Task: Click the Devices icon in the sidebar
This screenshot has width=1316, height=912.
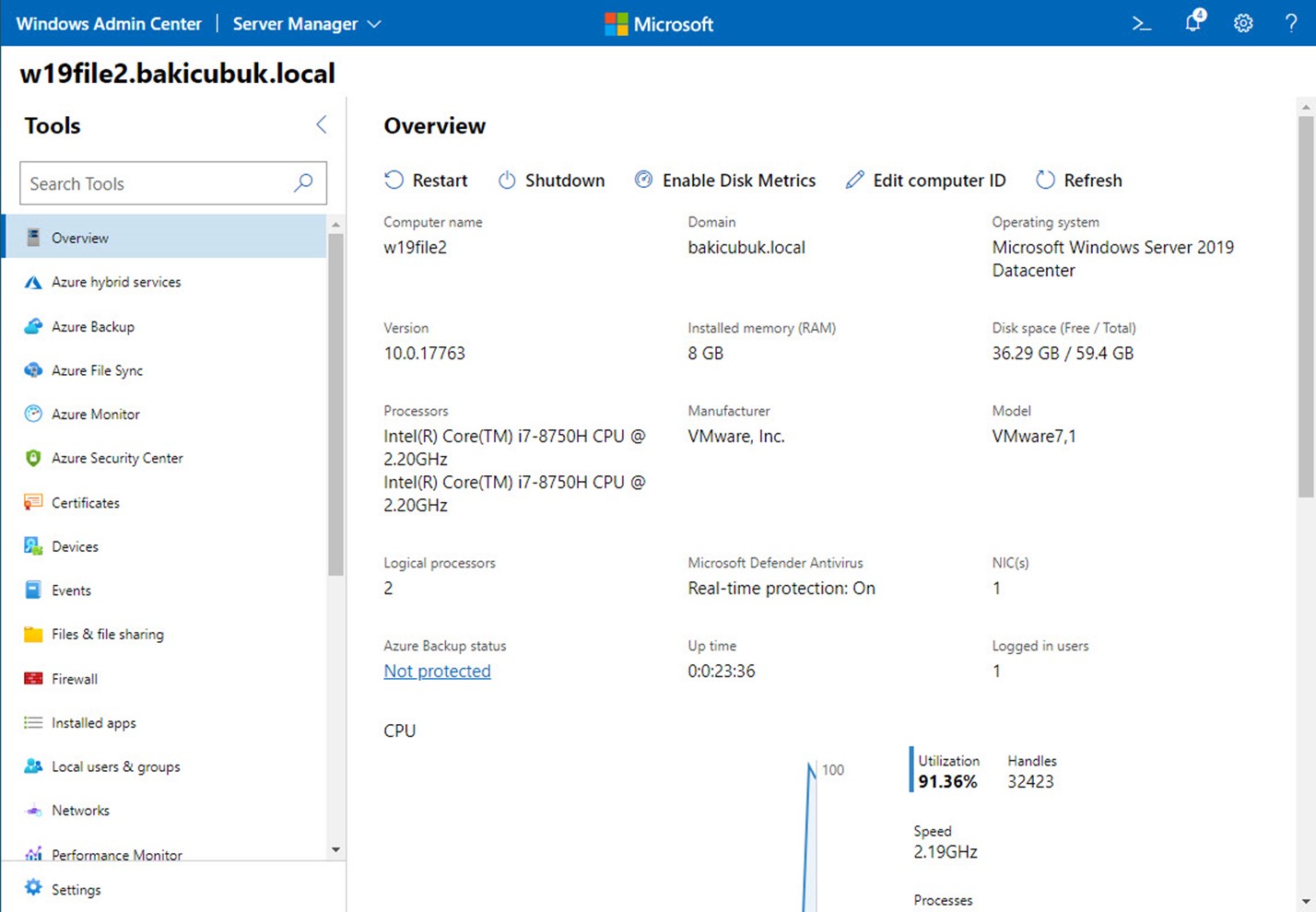Action: pos(33,546)
